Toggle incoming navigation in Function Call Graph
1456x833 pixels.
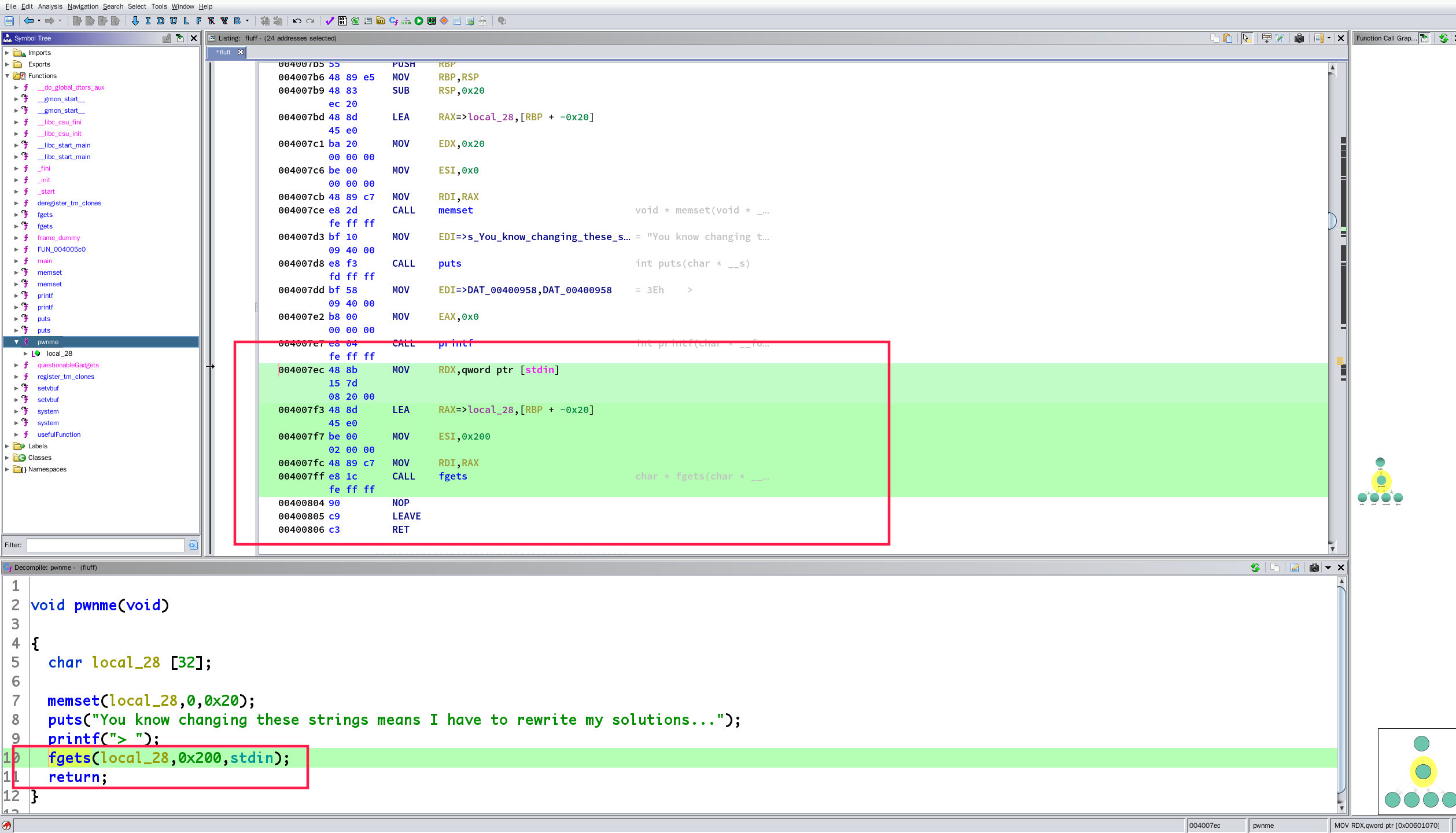(1424, 38)
